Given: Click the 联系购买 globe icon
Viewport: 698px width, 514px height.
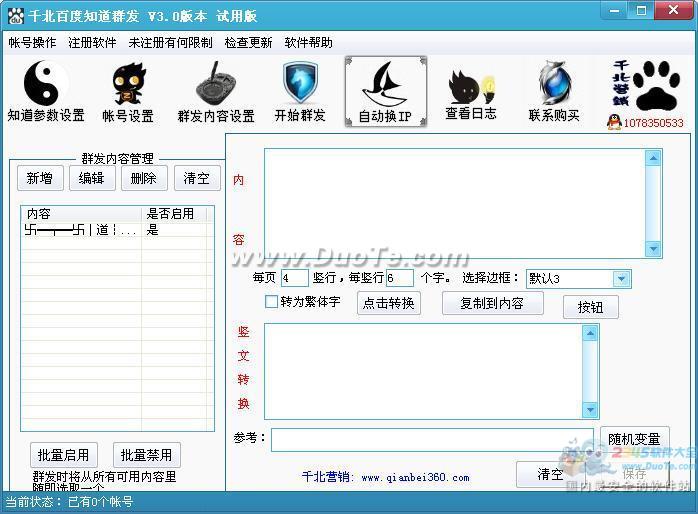Looking at the screenshot, I should pos(554,84).
